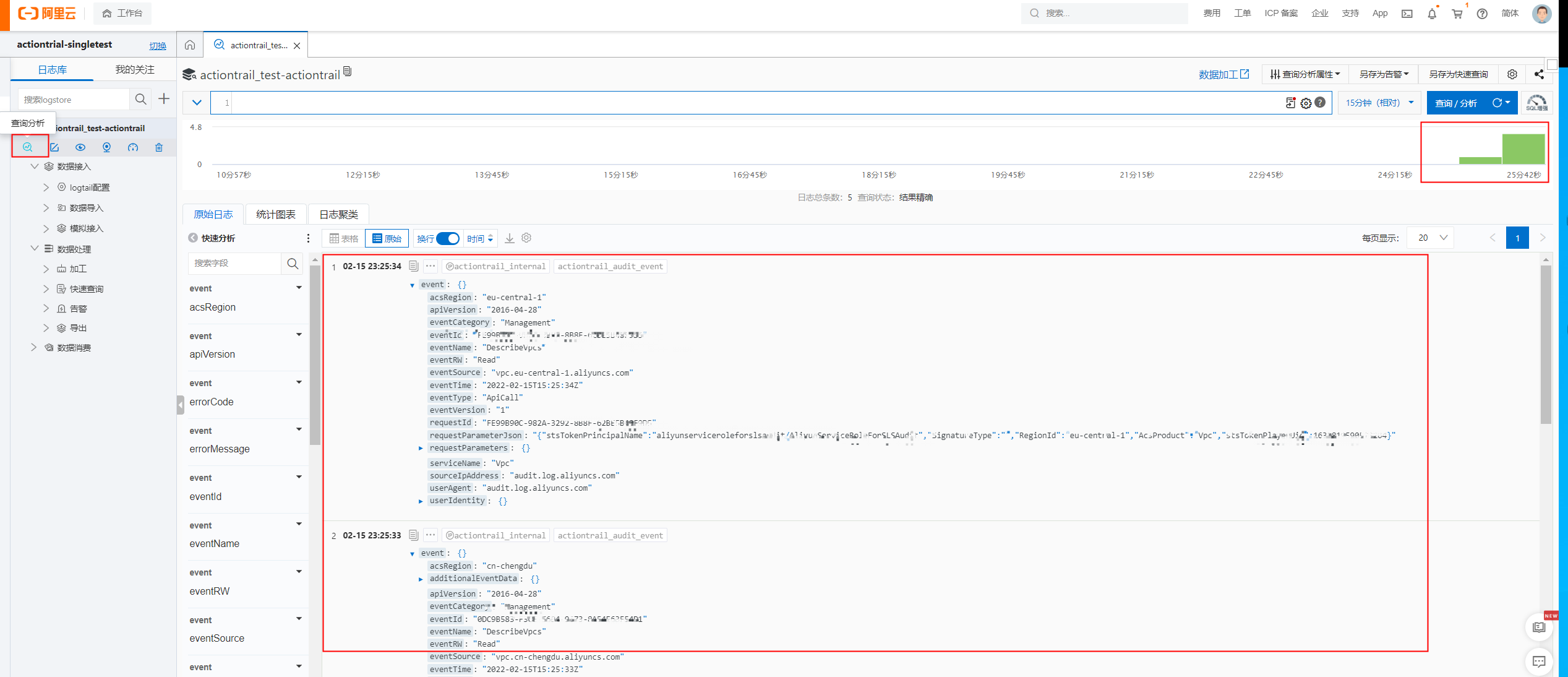
Task: Expand acsRegion field analysis dropdown
Action: pyautogui.click(x=299, y=288)
